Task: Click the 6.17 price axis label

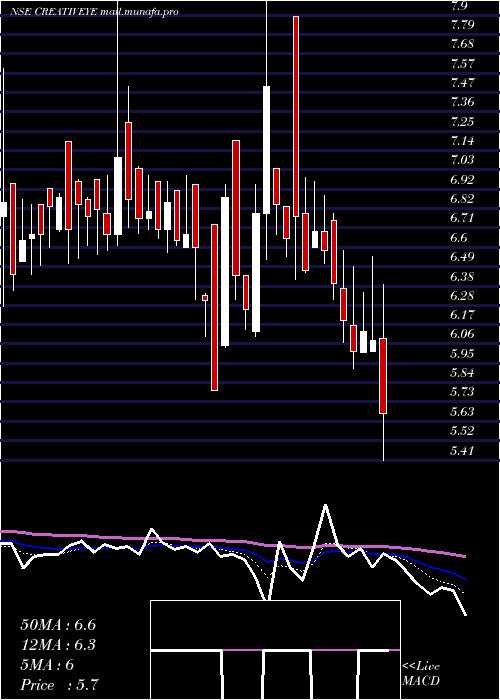Action: click(x=462, y=315)
